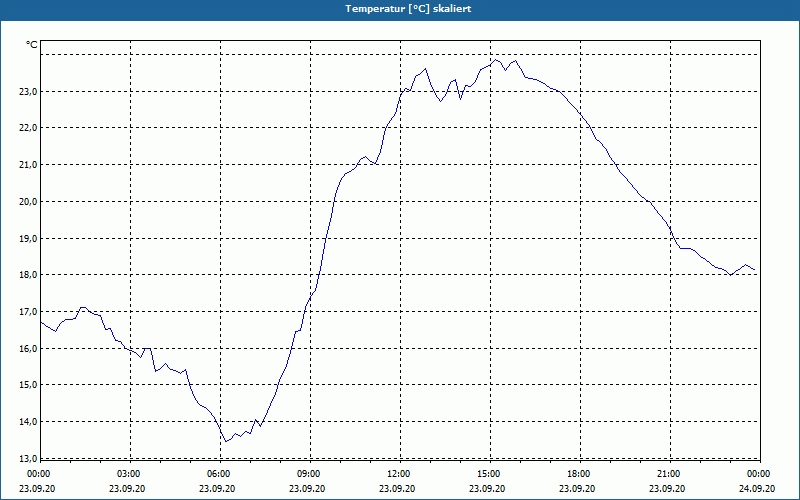
Task: Select the °C unit label on the axis
Action: tap(32, 45)
